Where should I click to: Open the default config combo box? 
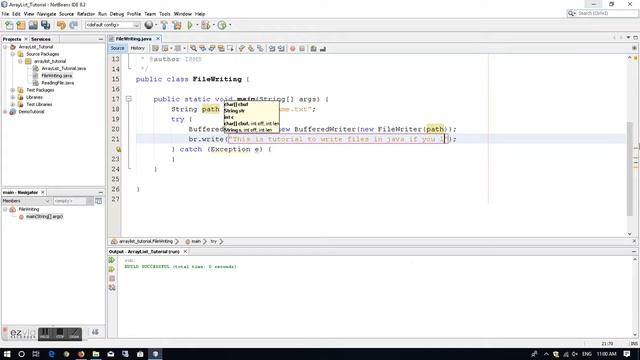coord(112,25)
